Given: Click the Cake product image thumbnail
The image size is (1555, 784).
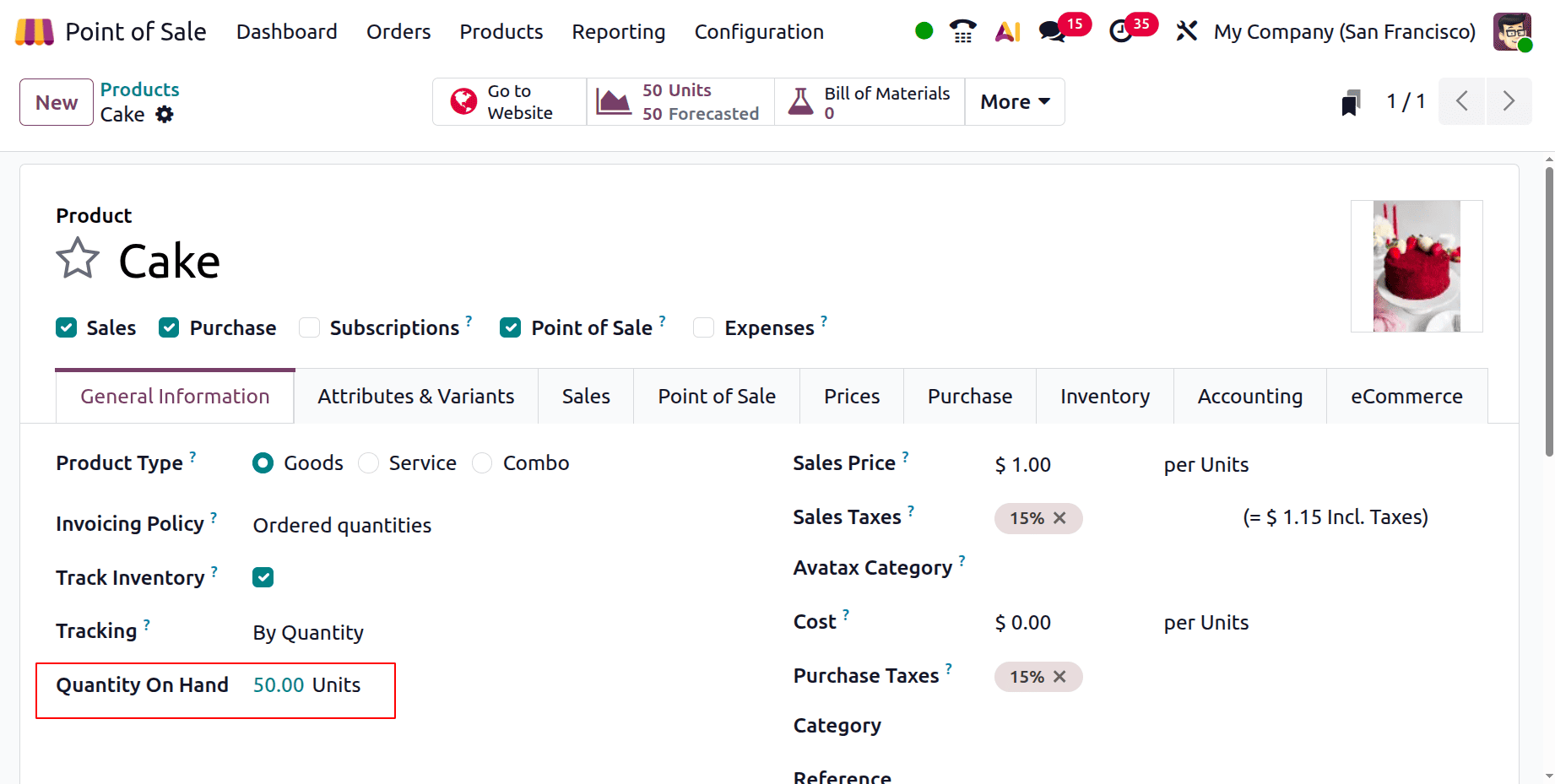Looking at the screenshot, I should click(x=1417, y=266).
